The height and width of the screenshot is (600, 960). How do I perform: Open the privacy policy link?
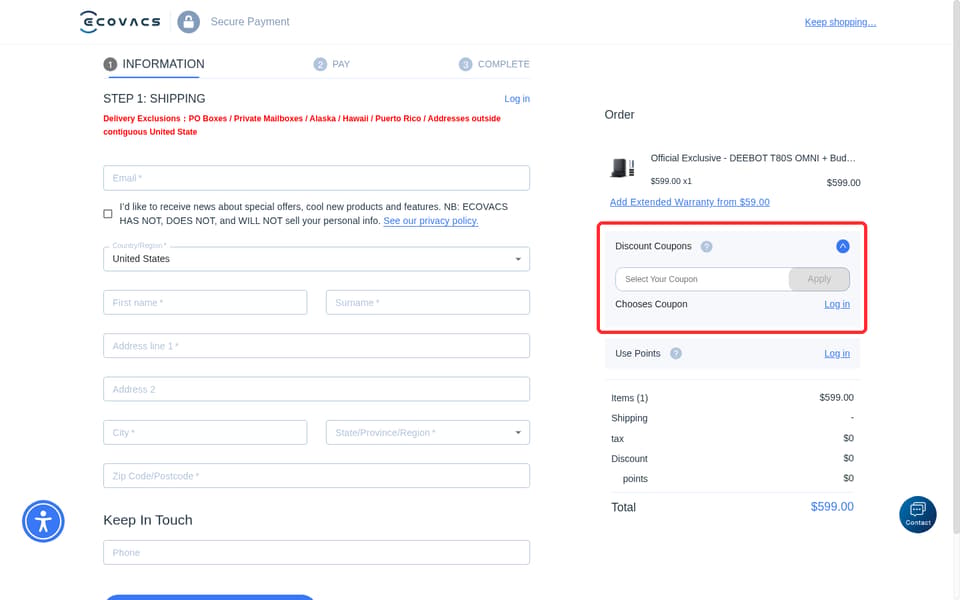coord(431,221)
